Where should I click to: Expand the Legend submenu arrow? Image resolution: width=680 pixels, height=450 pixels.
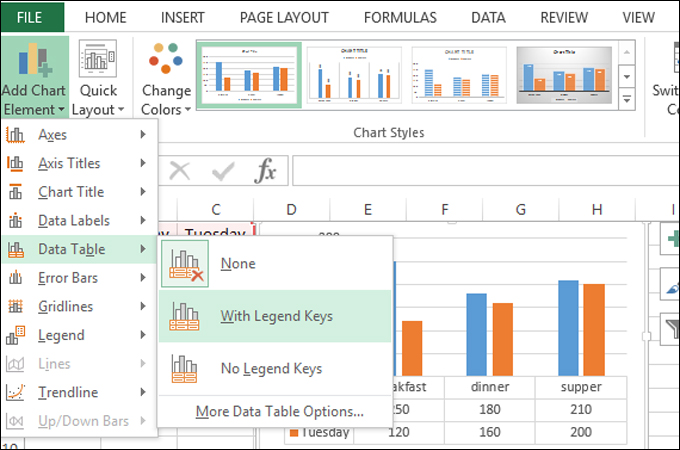pyautogui.click(x=143, y=335)
